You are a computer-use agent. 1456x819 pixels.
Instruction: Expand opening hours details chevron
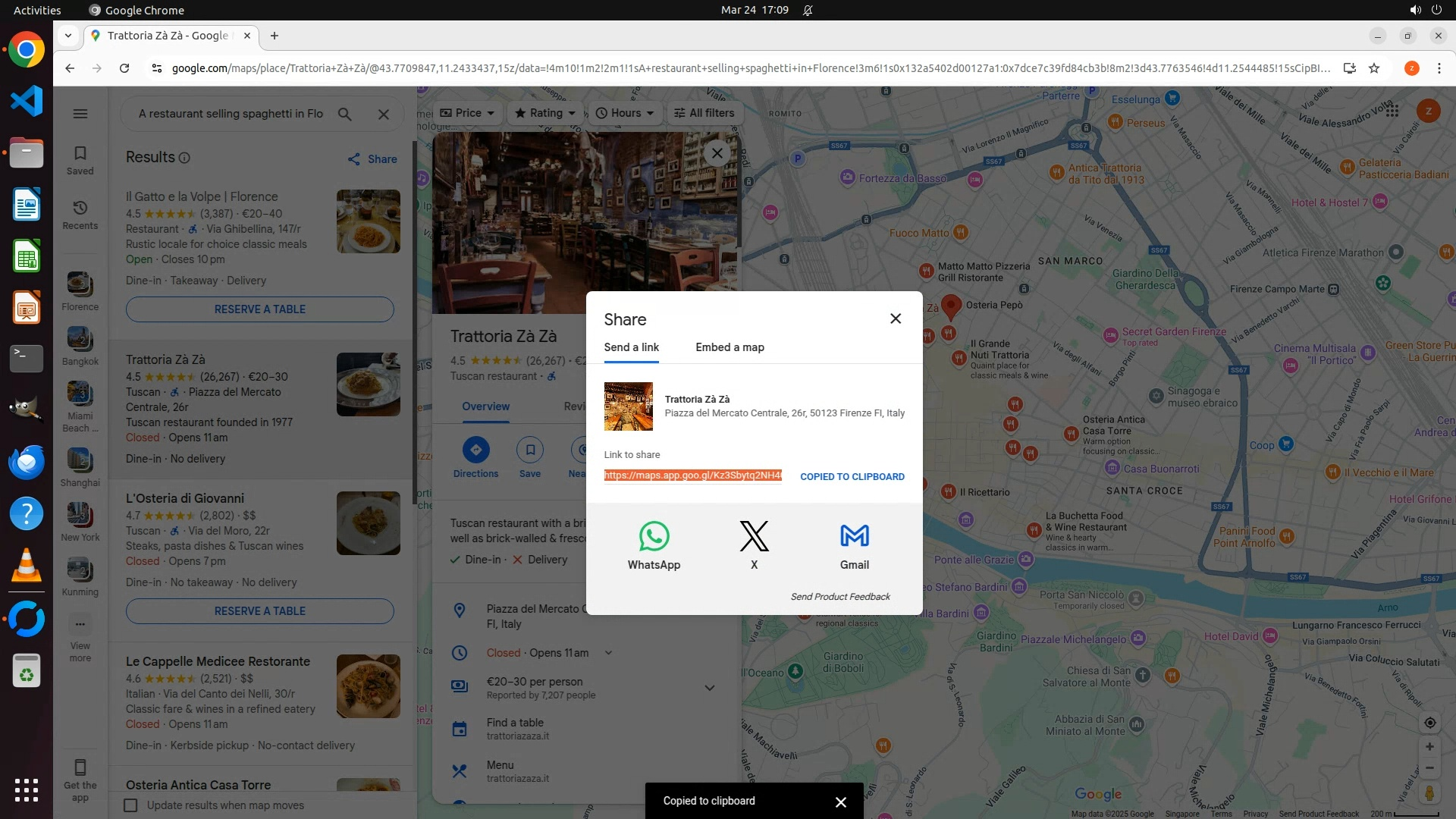608,653
